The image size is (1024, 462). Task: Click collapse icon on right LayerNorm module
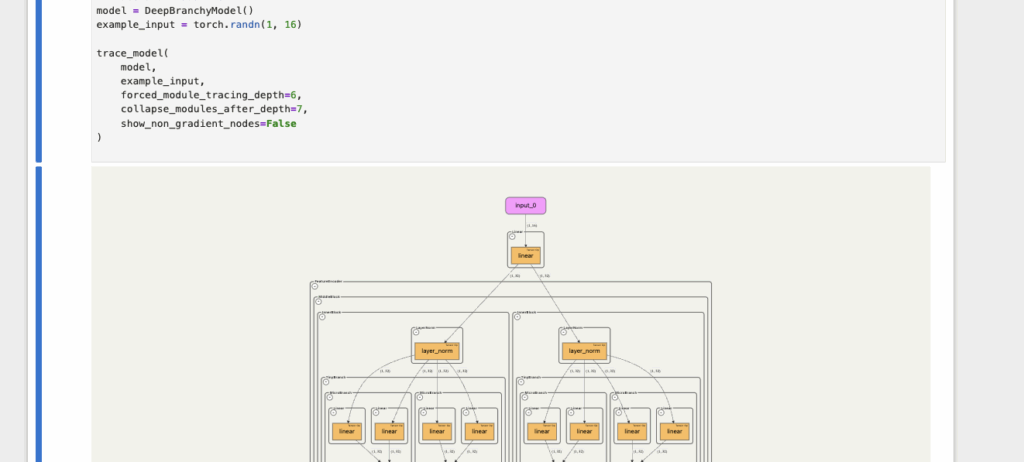[x=563, y=331]
